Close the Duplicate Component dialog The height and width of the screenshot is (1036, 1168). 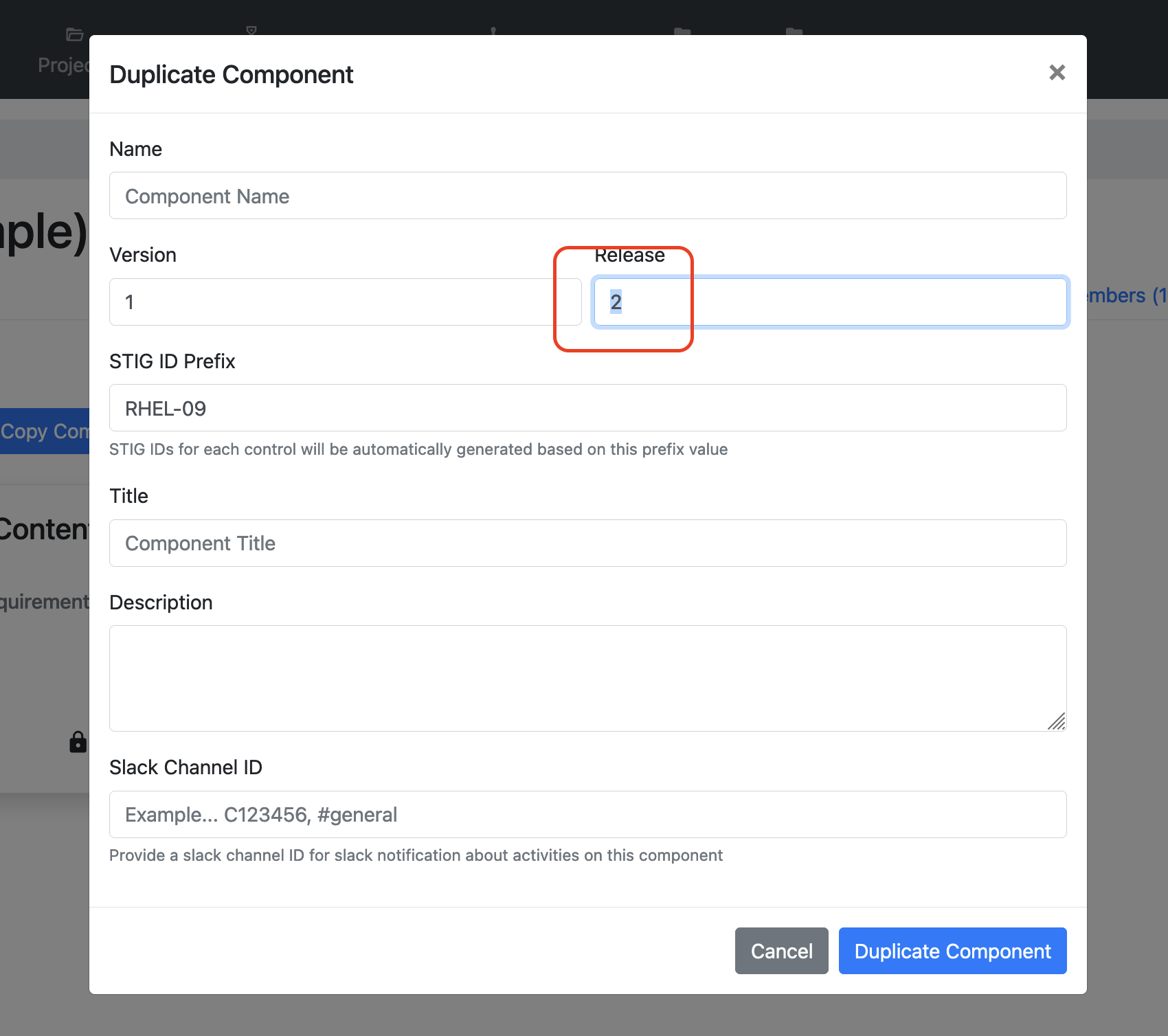click(1057, 73)
